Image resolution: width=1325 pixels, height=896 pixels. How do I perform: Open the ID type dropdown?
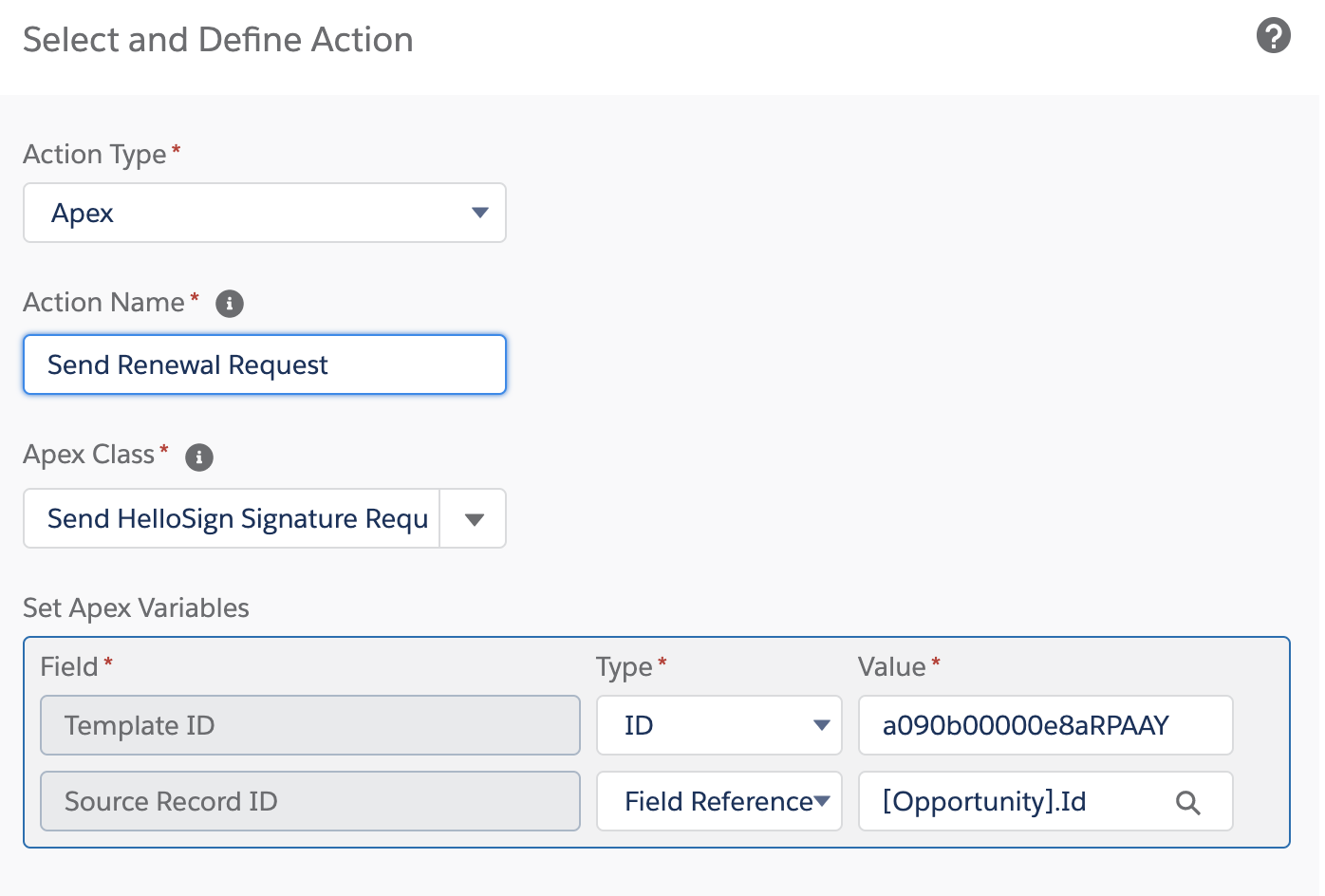[x=718, y=726]
